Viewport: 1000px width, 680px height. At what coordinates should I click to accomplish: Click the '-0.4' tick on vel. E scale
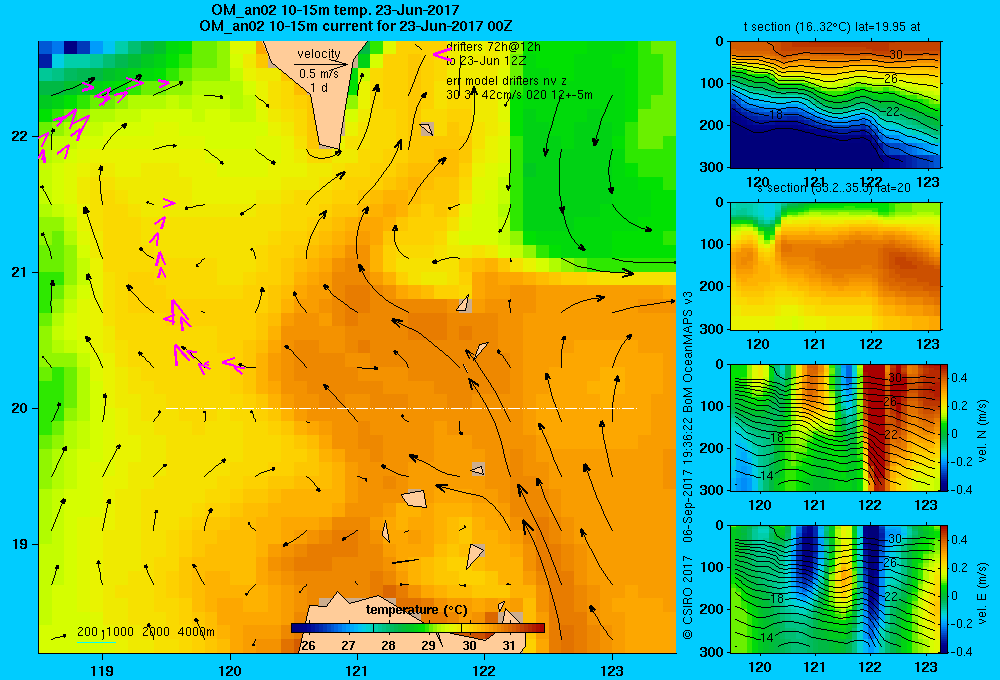(x=961, y=651)
